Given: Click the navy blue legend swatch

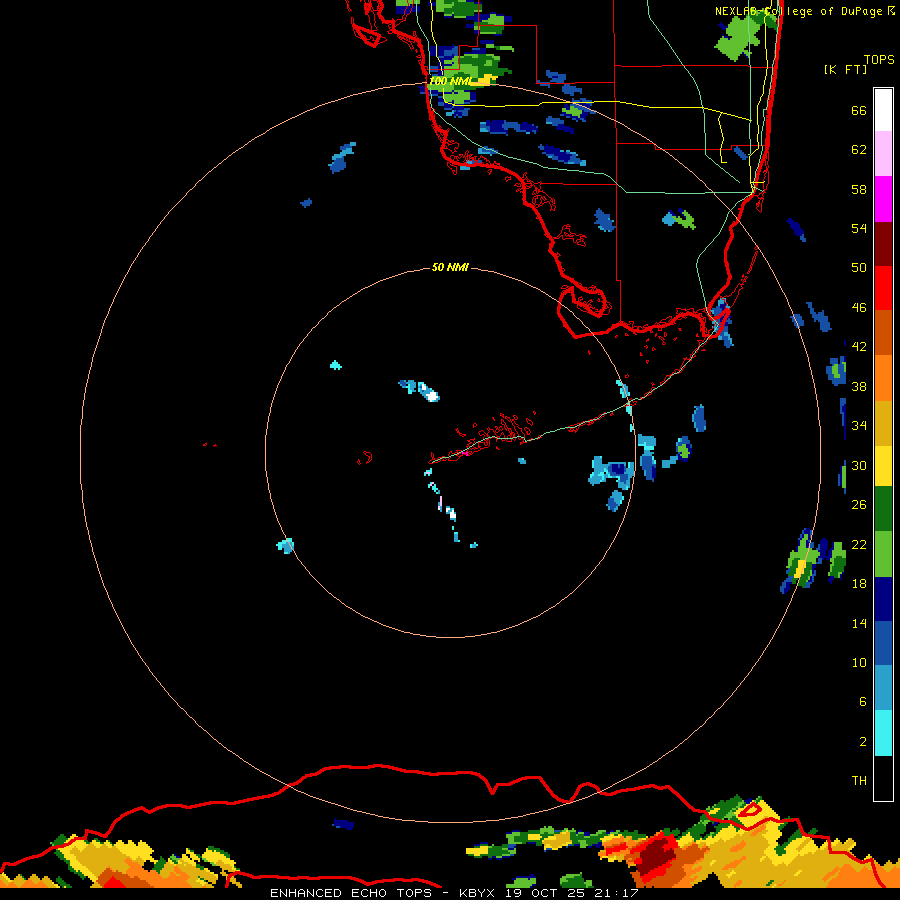Looking at the screenshot, I should click(883, 599).
